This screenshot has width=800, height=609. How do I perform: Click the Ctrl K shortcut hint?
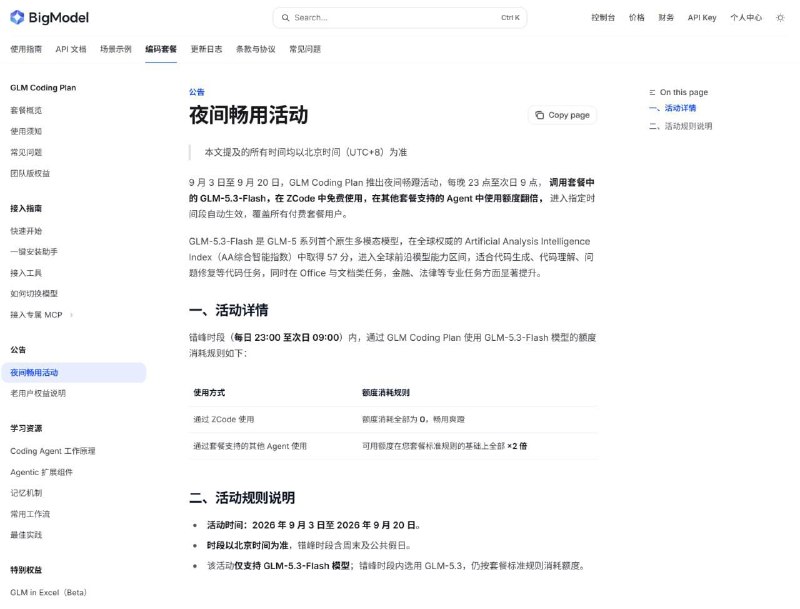(x=510, y=17)
